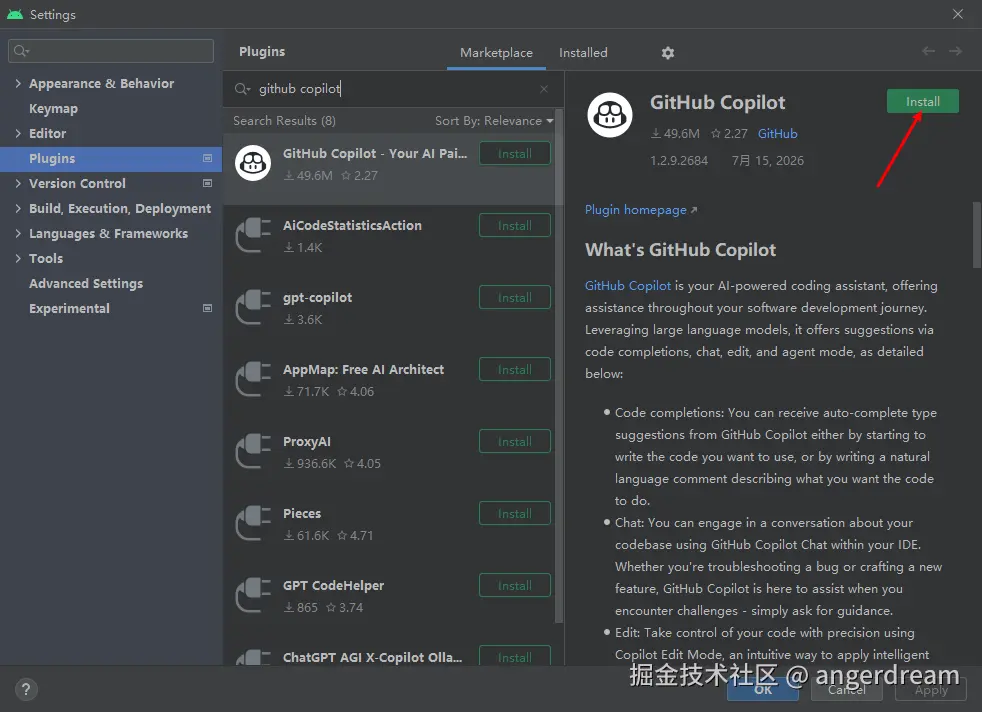
Task: Follow GitHub Copilot link in description
Action: point(628,286)
